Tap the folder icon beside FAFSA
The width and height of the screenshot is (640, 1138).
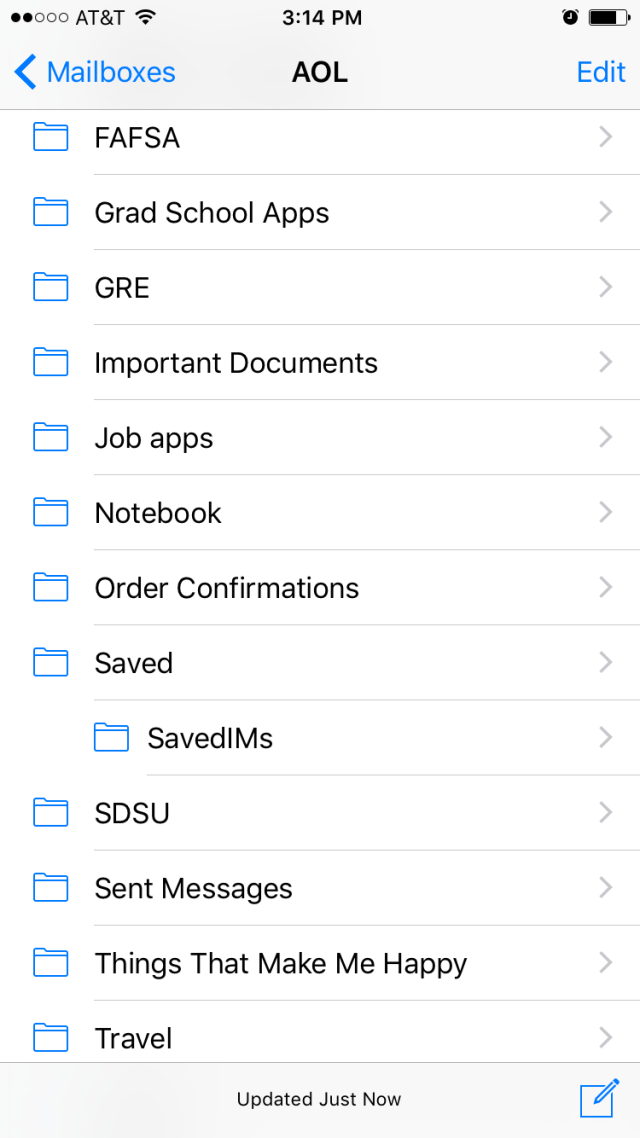pyautogui.click(x=51, y=137)
